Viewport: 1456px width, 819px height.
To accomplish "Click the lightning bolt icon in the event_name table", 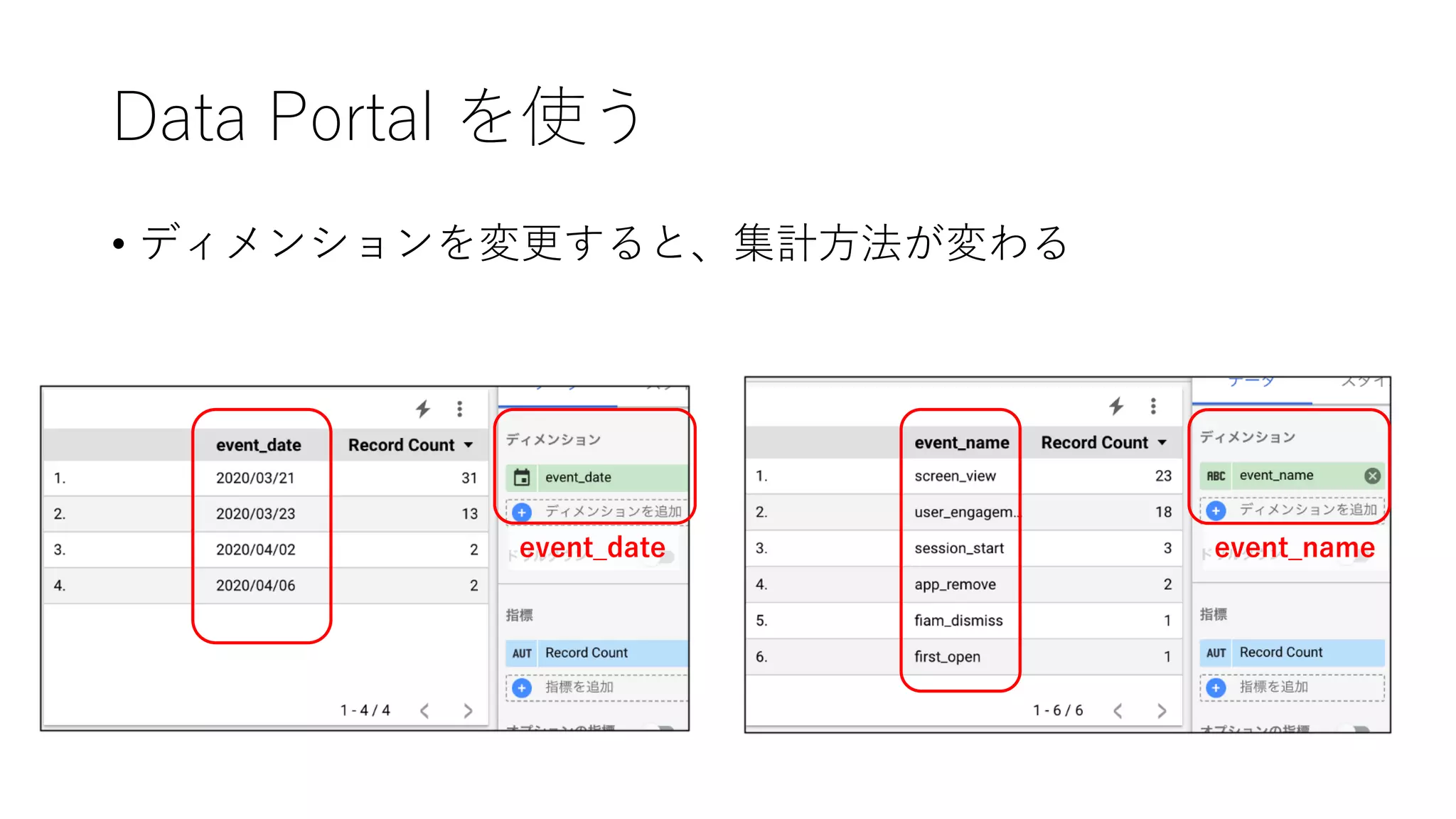I will pyautogui.click(x=1116, y=406).
